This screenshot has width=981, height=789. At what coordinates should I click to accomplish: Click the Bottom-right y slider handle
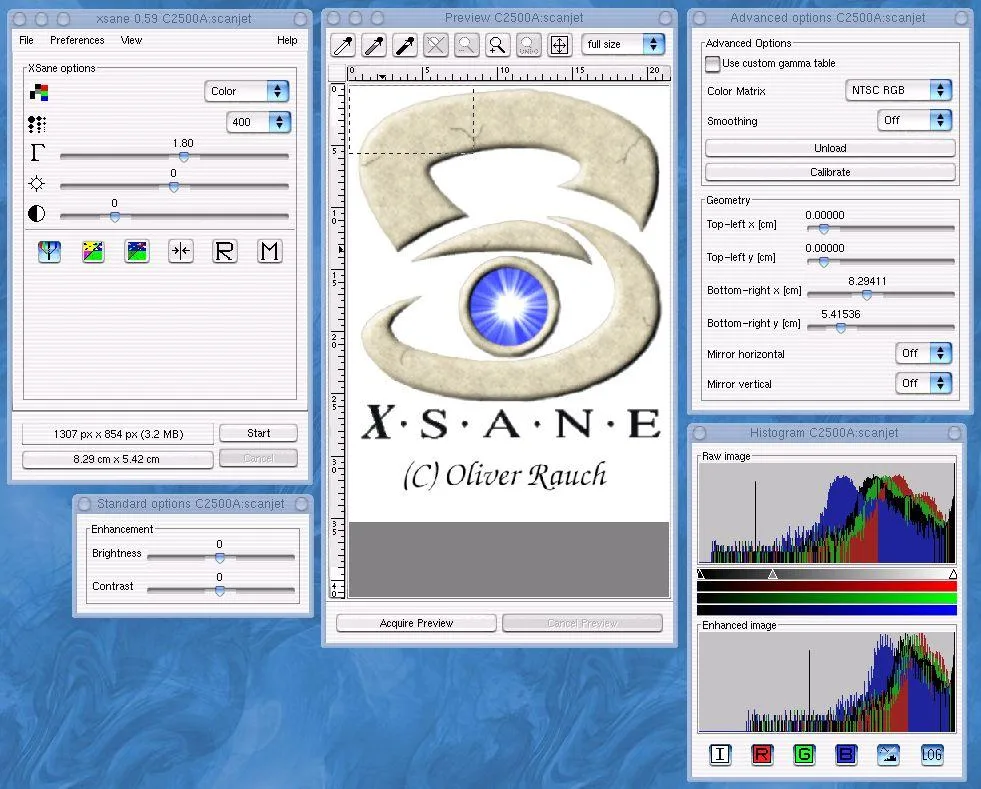pyautogui.click(x=841, y=328)
